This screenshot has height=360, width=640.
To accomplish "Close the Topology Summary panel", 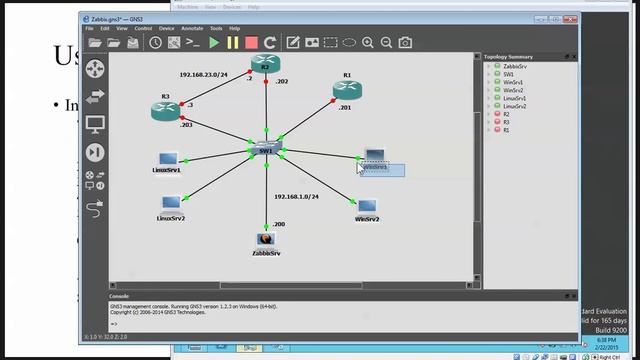I will click(574, 57).
